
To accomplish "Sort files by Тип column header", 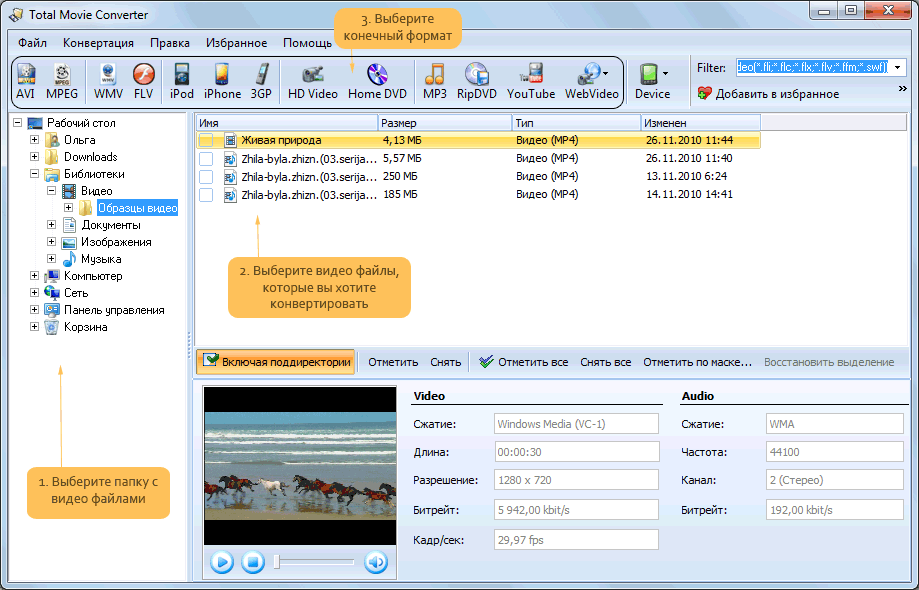I will pyautogui.click(x=577, y=123).
